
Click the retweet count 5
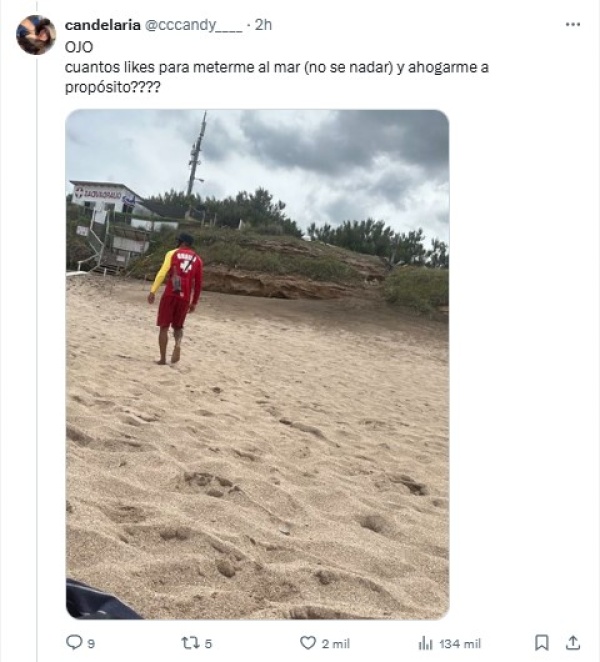(x=208, y=644)
